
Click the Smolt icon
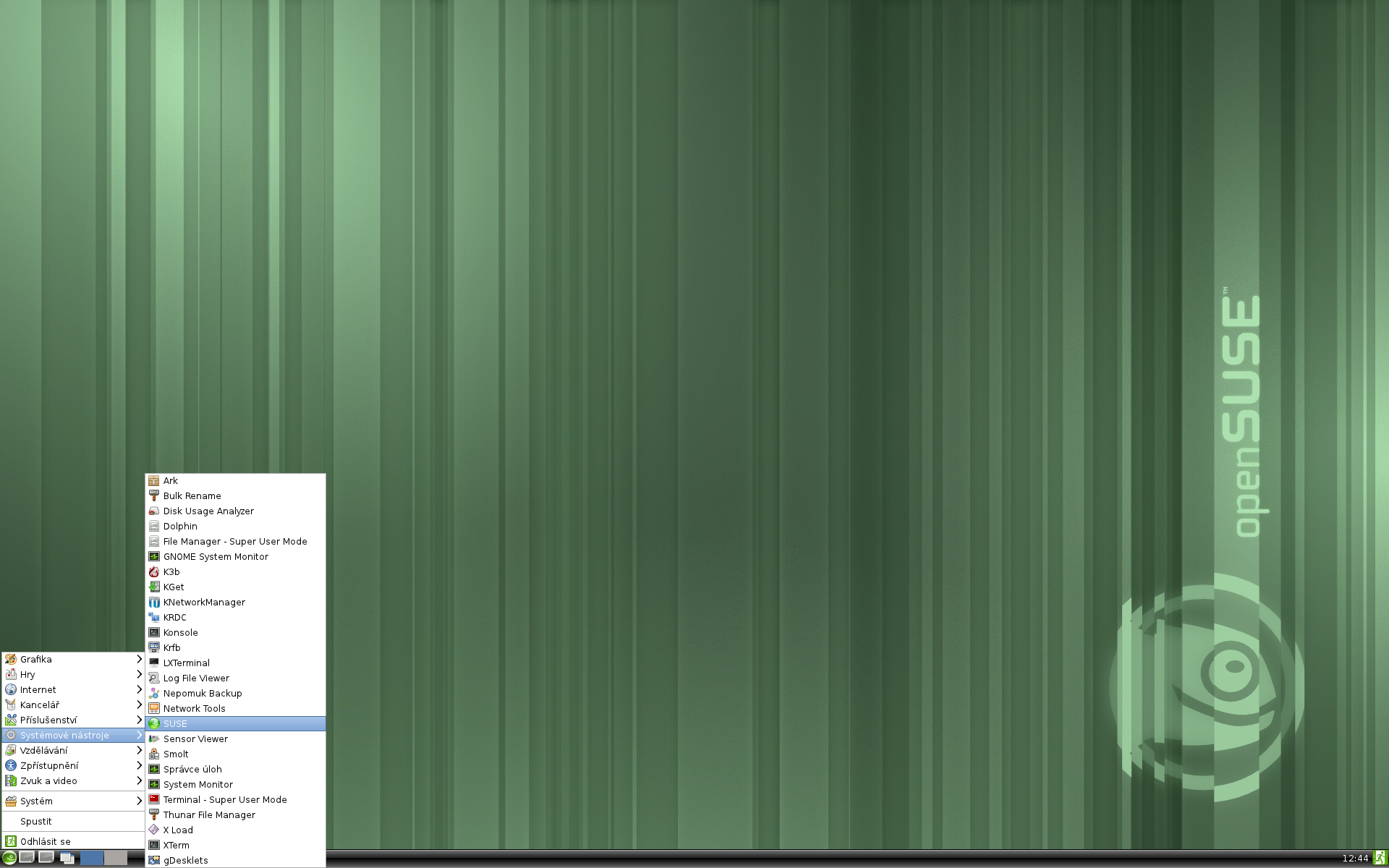(153, 754)
